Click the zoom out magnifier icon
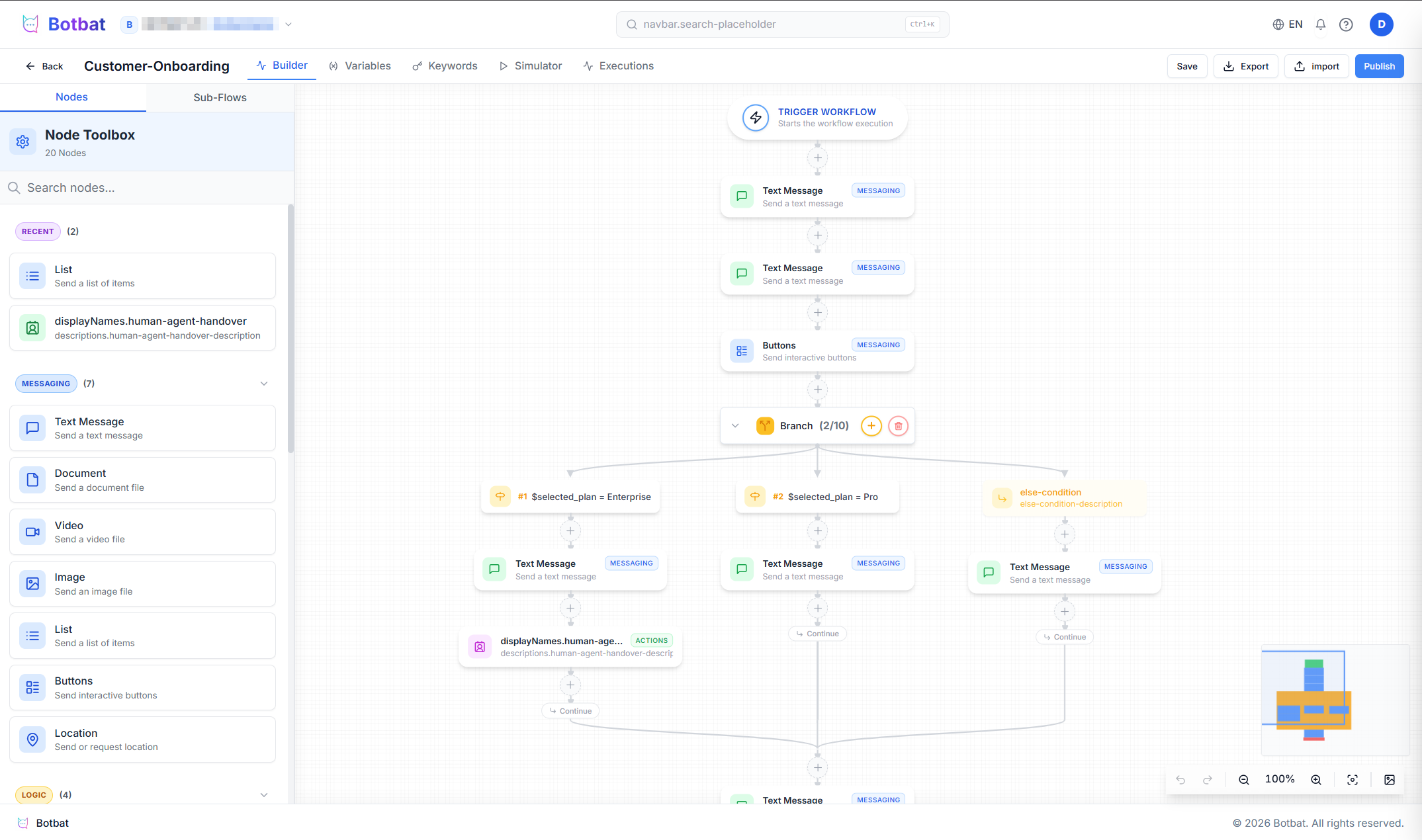This screenshot has height=840, width=1422. 1243,780
